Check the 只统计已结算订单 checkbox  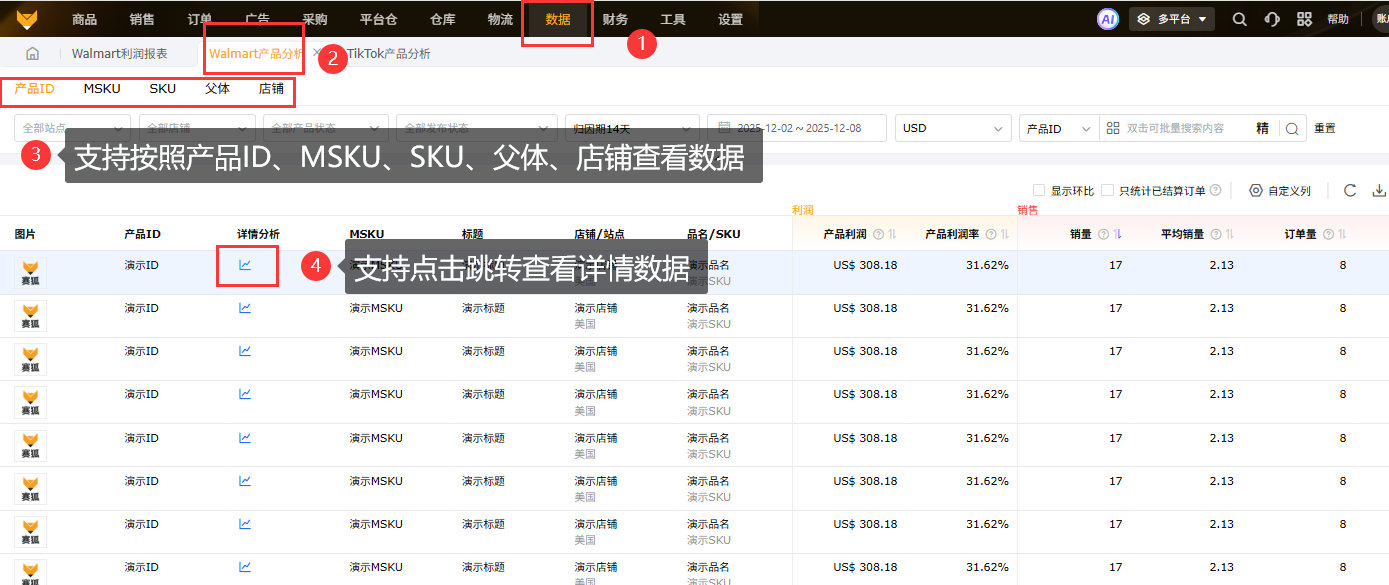(1108, 191)
